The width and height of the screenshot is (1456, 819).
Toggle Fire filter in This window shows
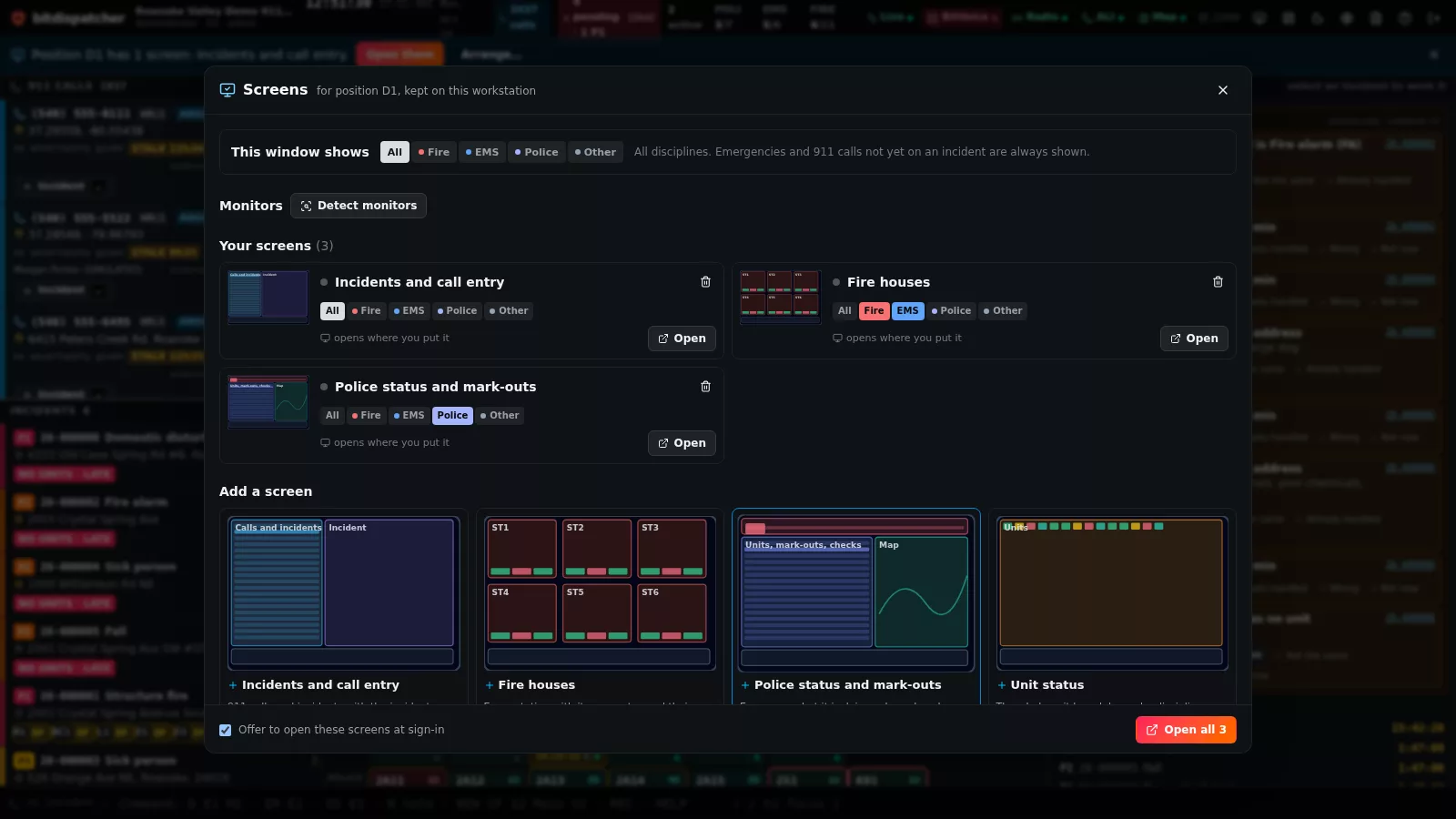[x=434, y=152]
